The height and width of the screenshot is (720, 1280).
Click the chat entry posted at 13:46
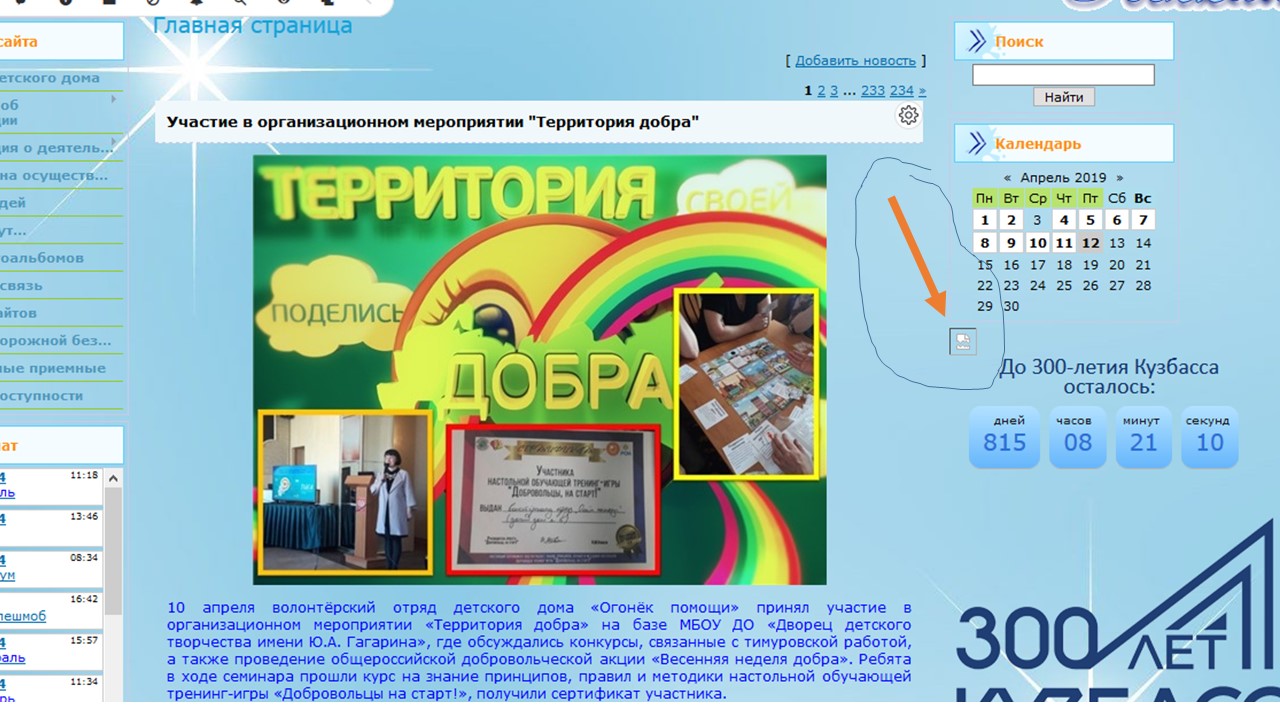[50, 526]
